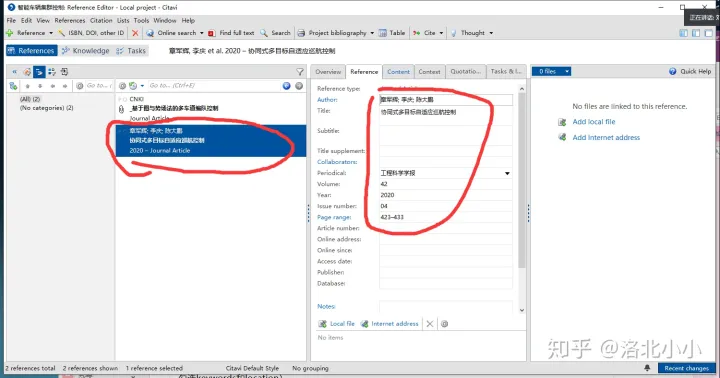Open ISBN, DOI, other ID lookup
This screenshot has width=720, height=378.
point(91,33)
